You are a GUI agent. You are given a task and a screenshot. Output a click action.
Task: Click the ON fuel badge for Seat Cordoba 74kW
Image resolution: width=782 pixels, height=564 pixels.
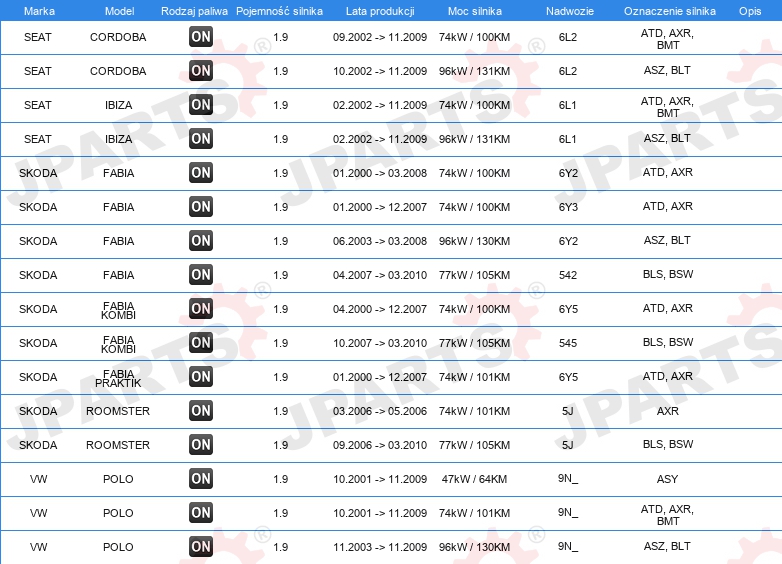pos(201,37)
